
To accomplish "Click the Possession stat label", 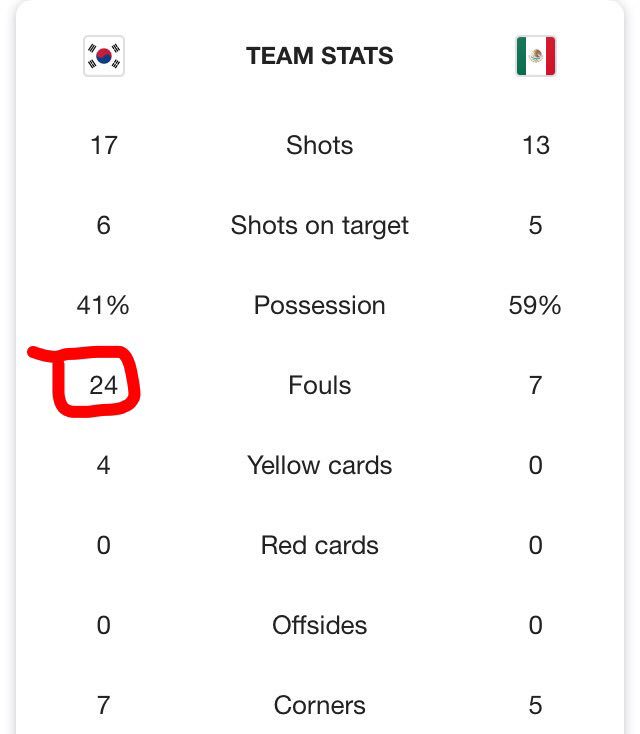I will click(320, 305).
